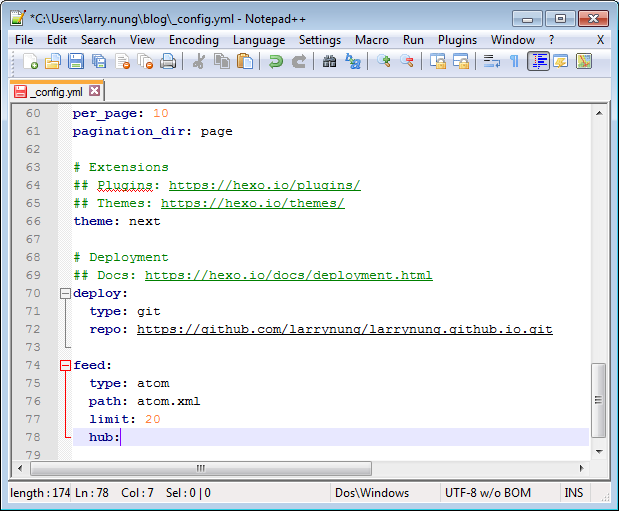Paste from clipboard toolbar icon
619x511 pixels.
245,62
